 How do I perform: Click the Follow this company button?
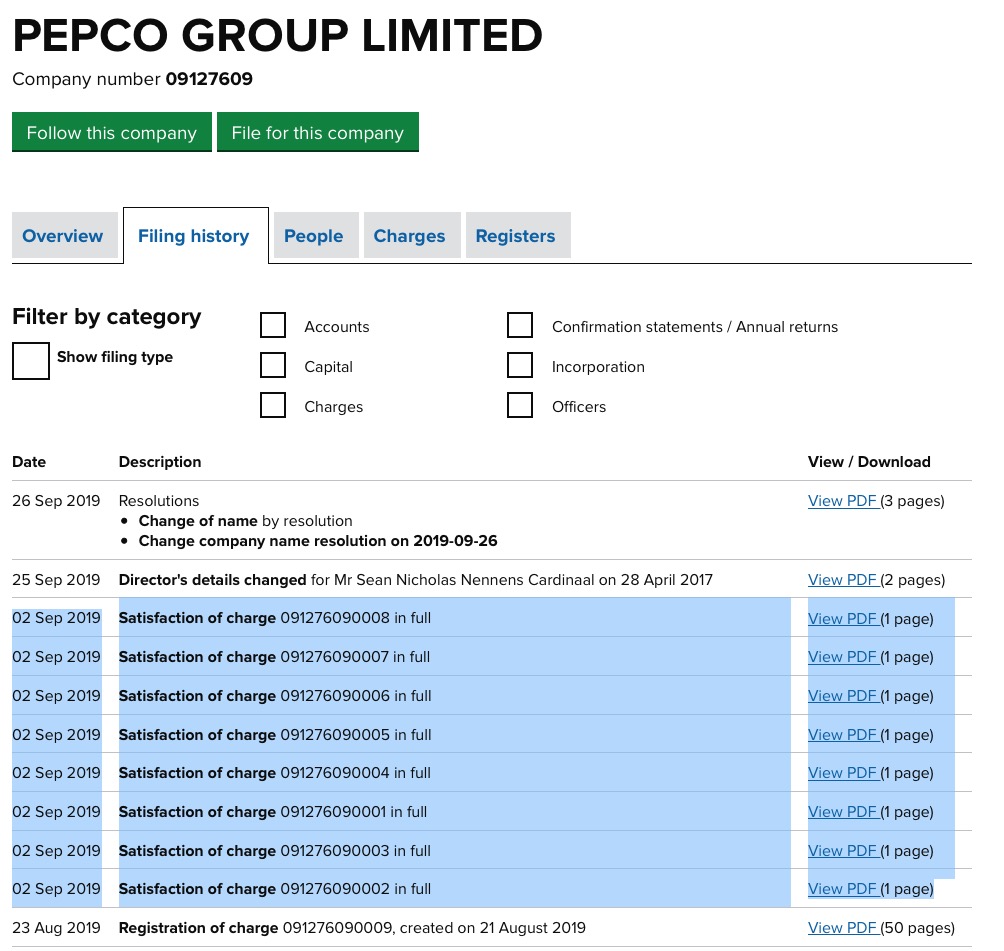click(x=112, y=133)
